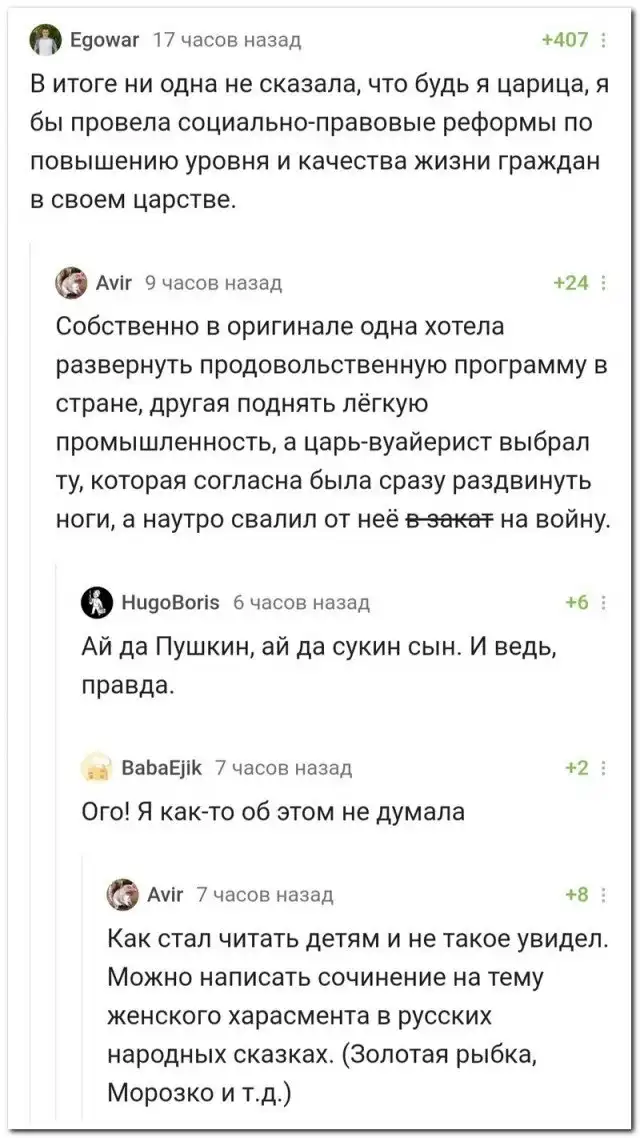Click BabaEjik's profile avatar

pyautogui.click(x=96, y=767)
